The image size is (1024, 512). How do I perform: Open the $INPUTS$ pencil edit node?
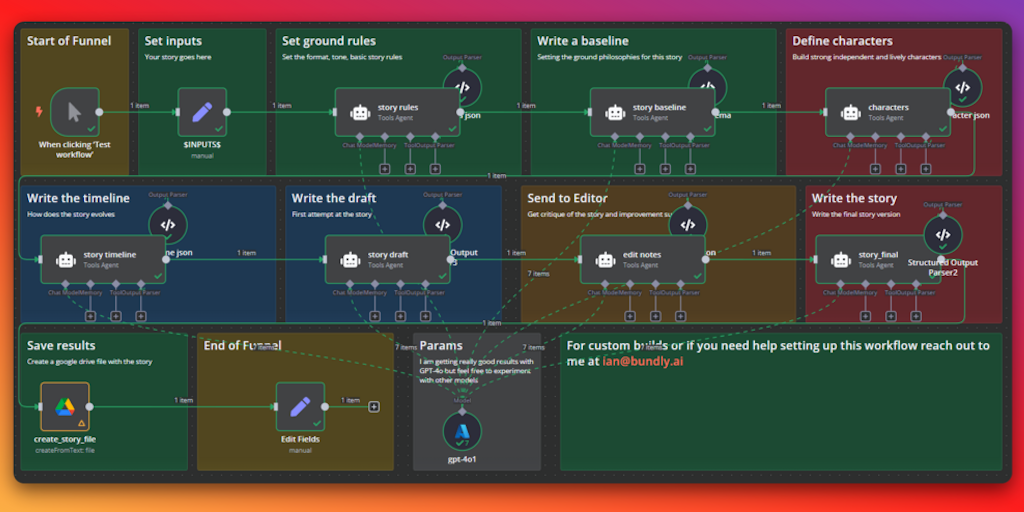click(202, 112)
